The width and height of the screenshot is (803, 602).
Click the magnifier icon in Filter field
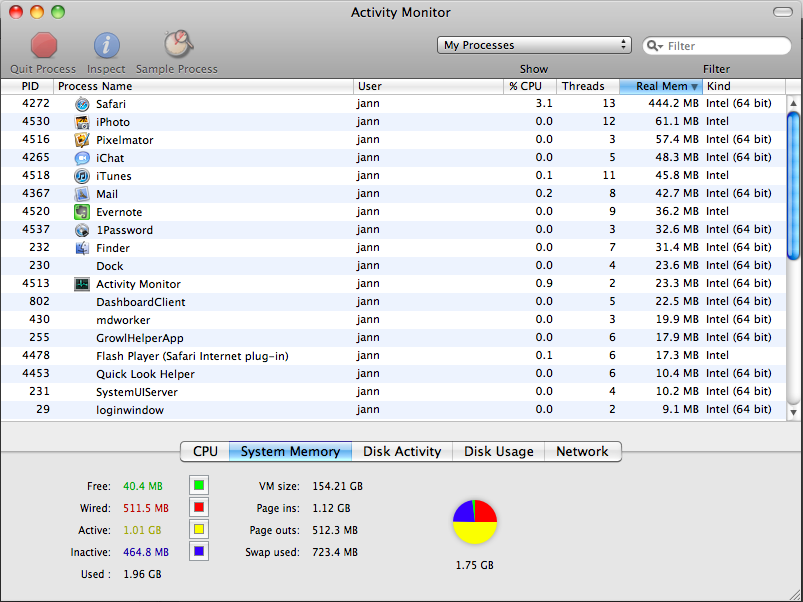coord(654,46)
